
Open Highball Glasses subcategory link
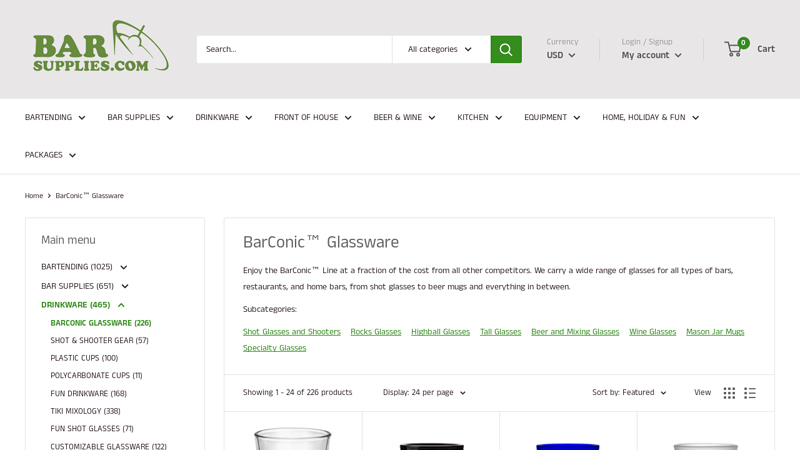440,332
